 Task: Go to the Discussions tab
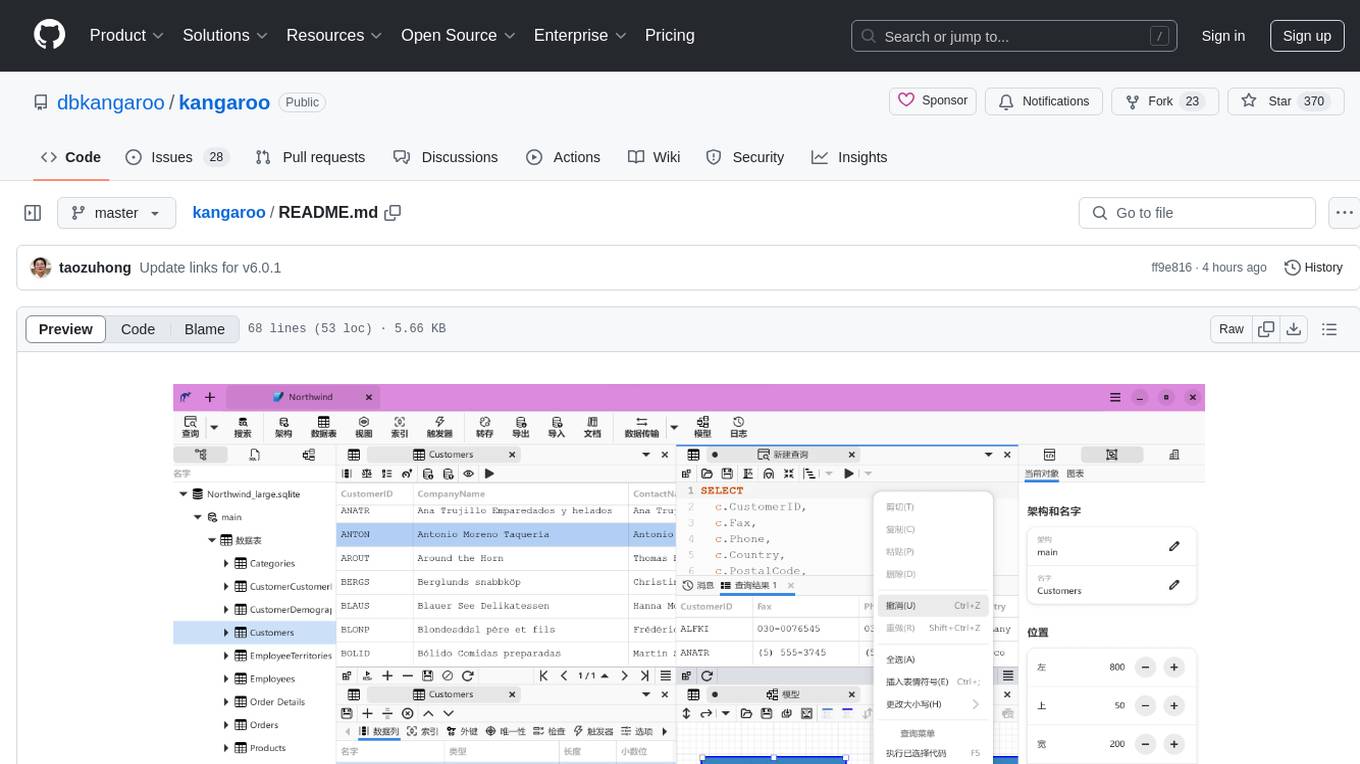445,157
